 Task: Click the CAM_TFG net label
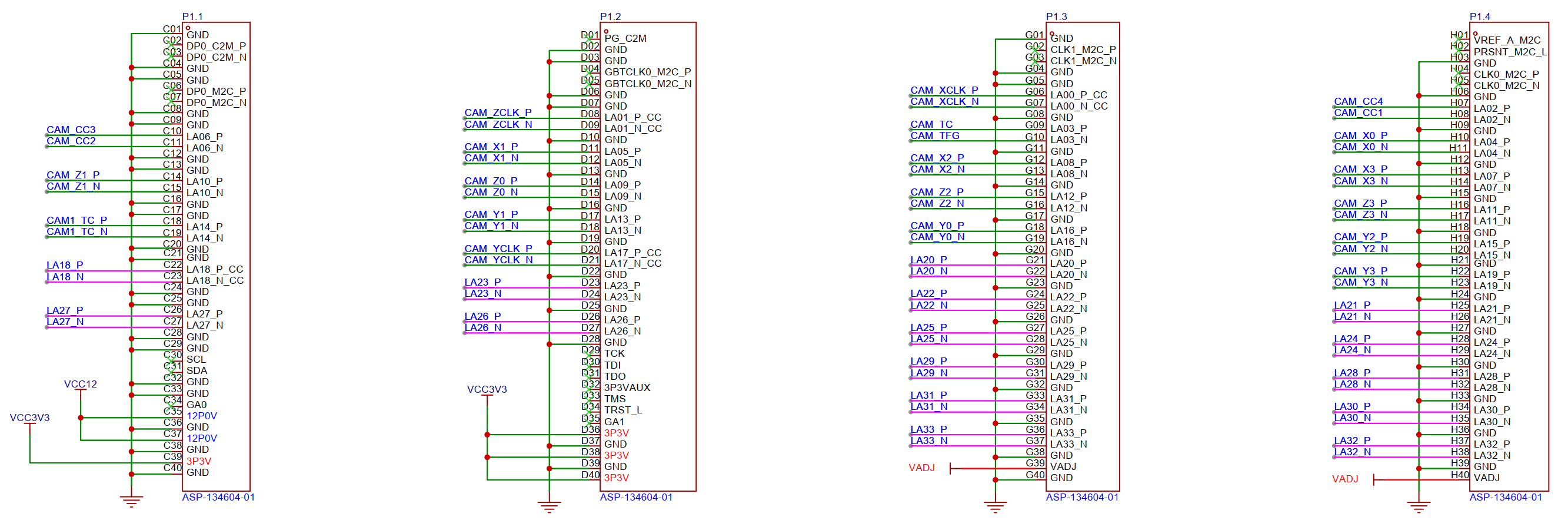(x=935, y=135)
